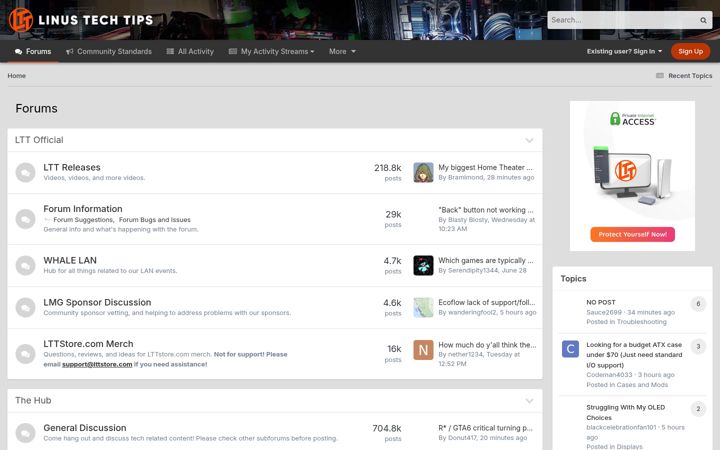
Task: Collapse the LTT Official category
Action: [x=529, y=140]
